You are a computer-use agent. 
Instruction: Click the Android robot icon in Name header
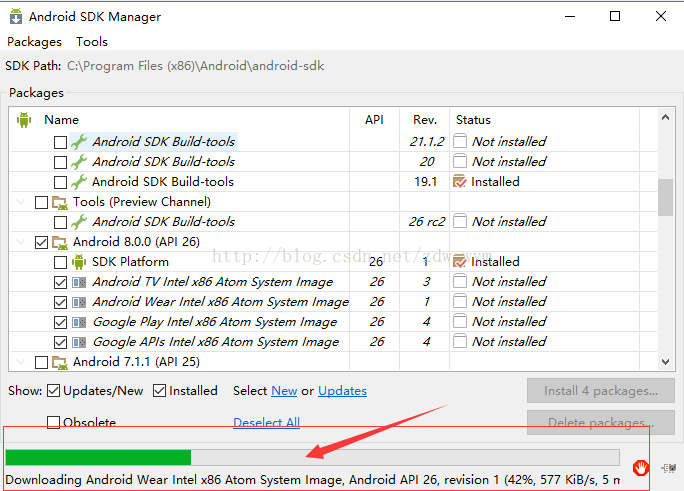pos(24,119)
